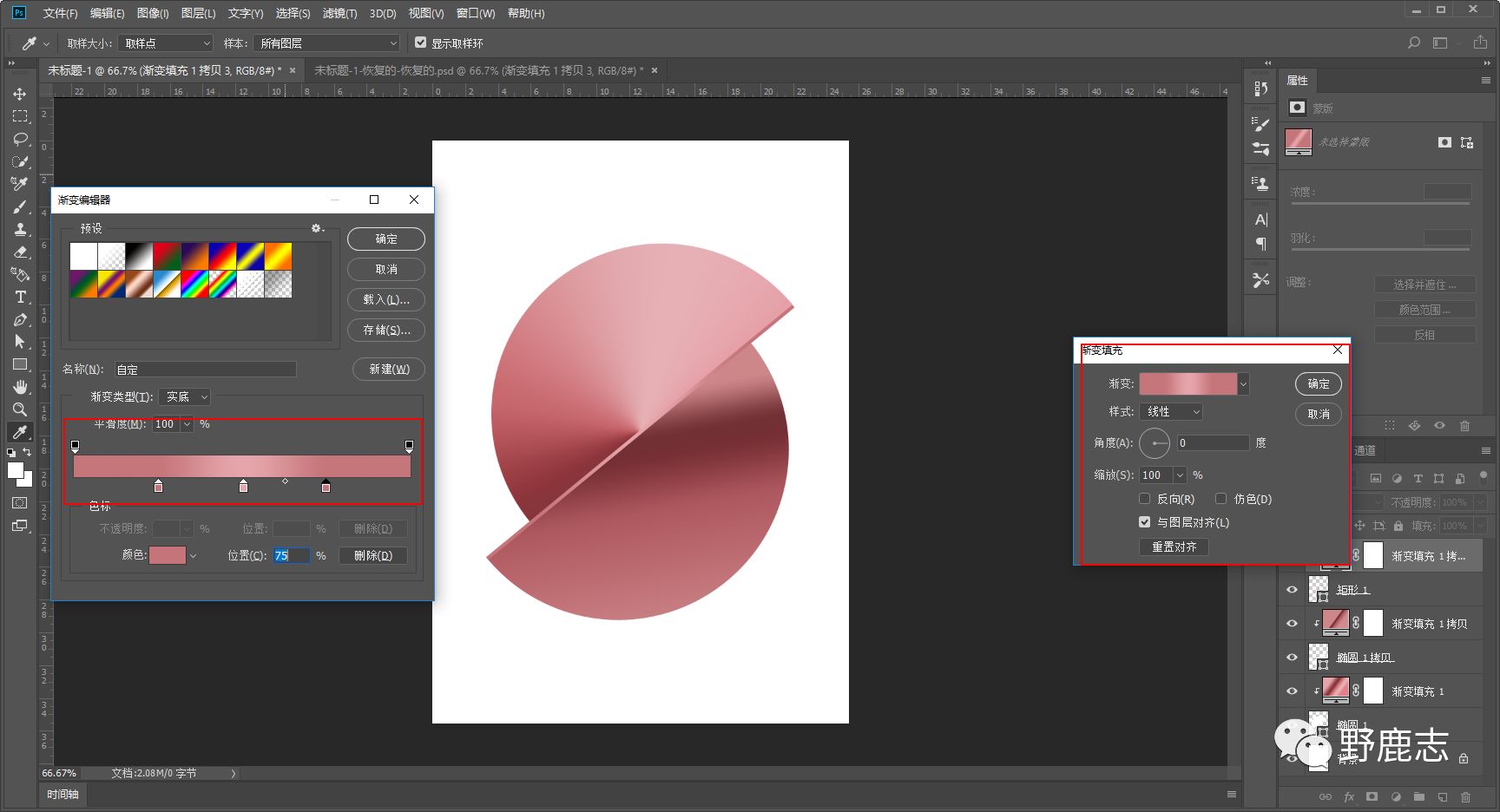The height and width of the screenshot is (812, 1500).
Task: Click the gradient presets gear icon
Action: pyautogui.click(x=317, y=228)
